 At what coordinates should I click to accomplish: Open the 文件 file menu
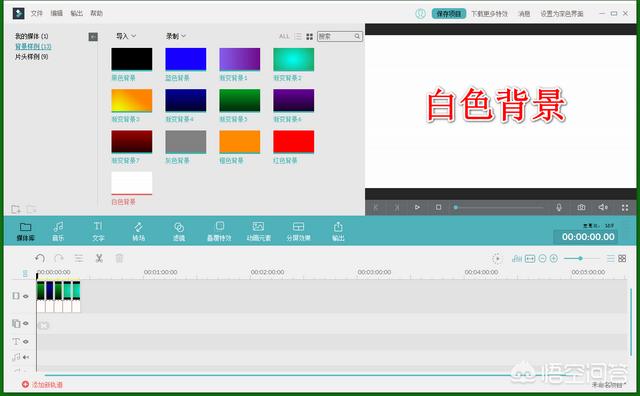click(37, 13)
